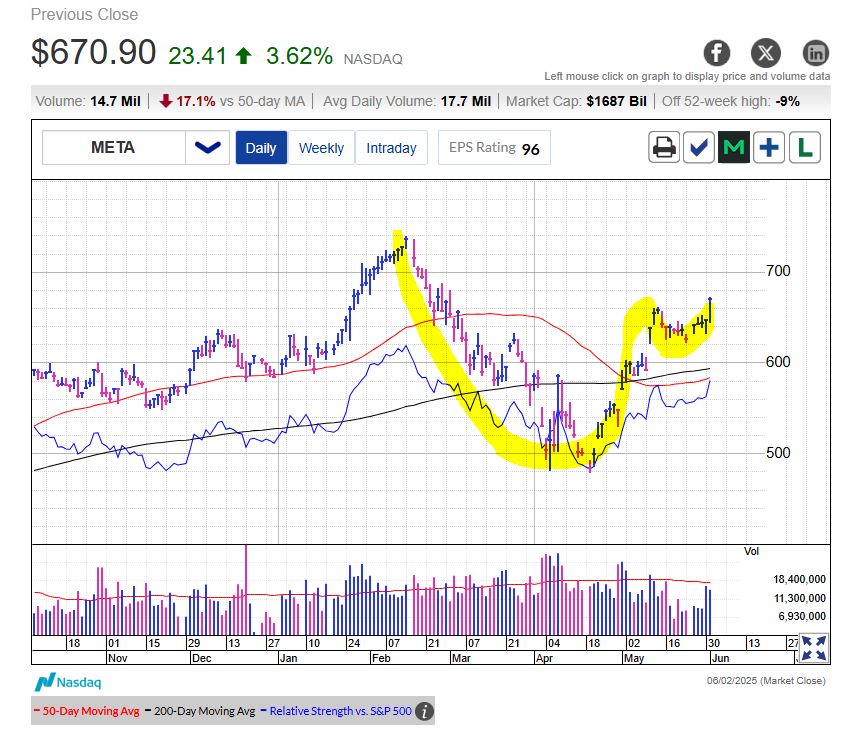Print the META chart
Viewport: 867px width, 739px height.
pyautogui.click(x=663, y=148)
